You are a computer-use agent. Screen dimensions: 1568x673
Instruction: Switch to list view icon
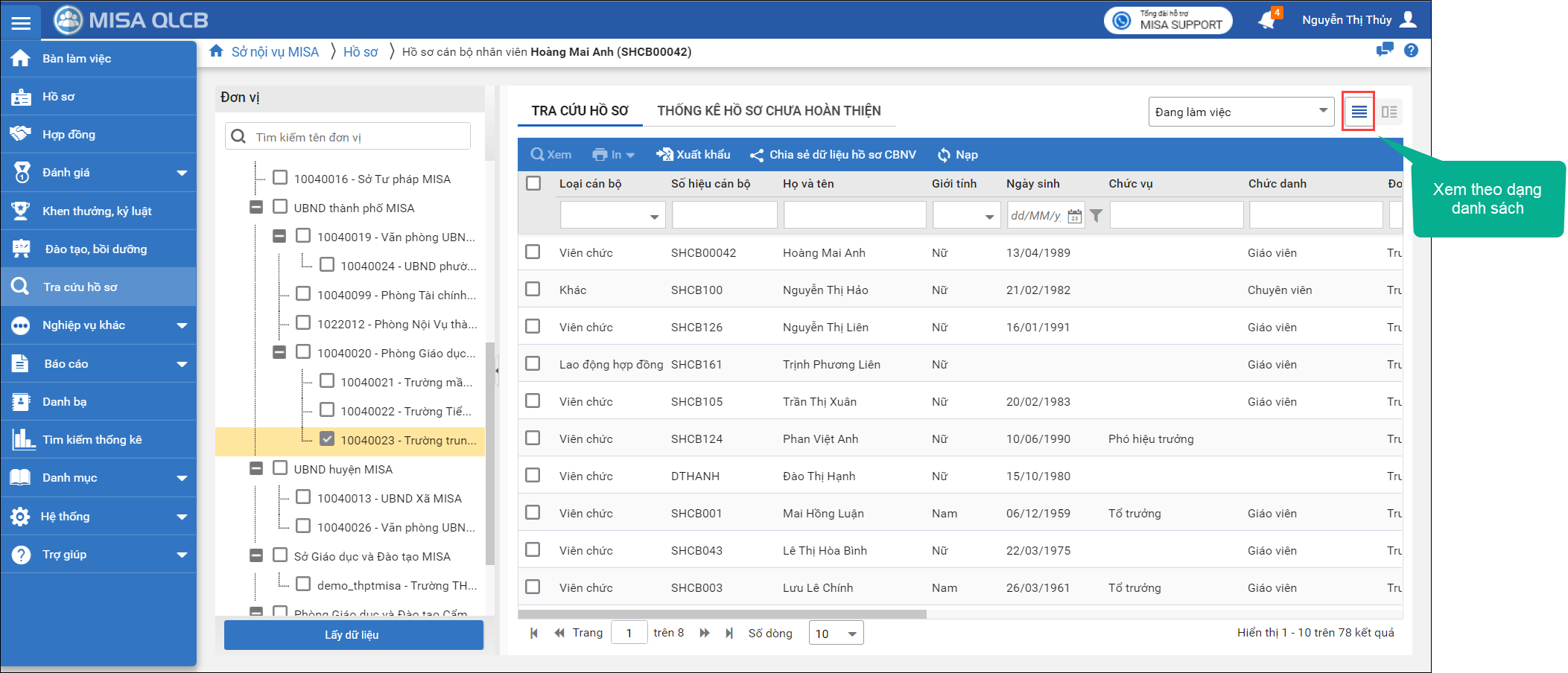tap(1359, 112)
